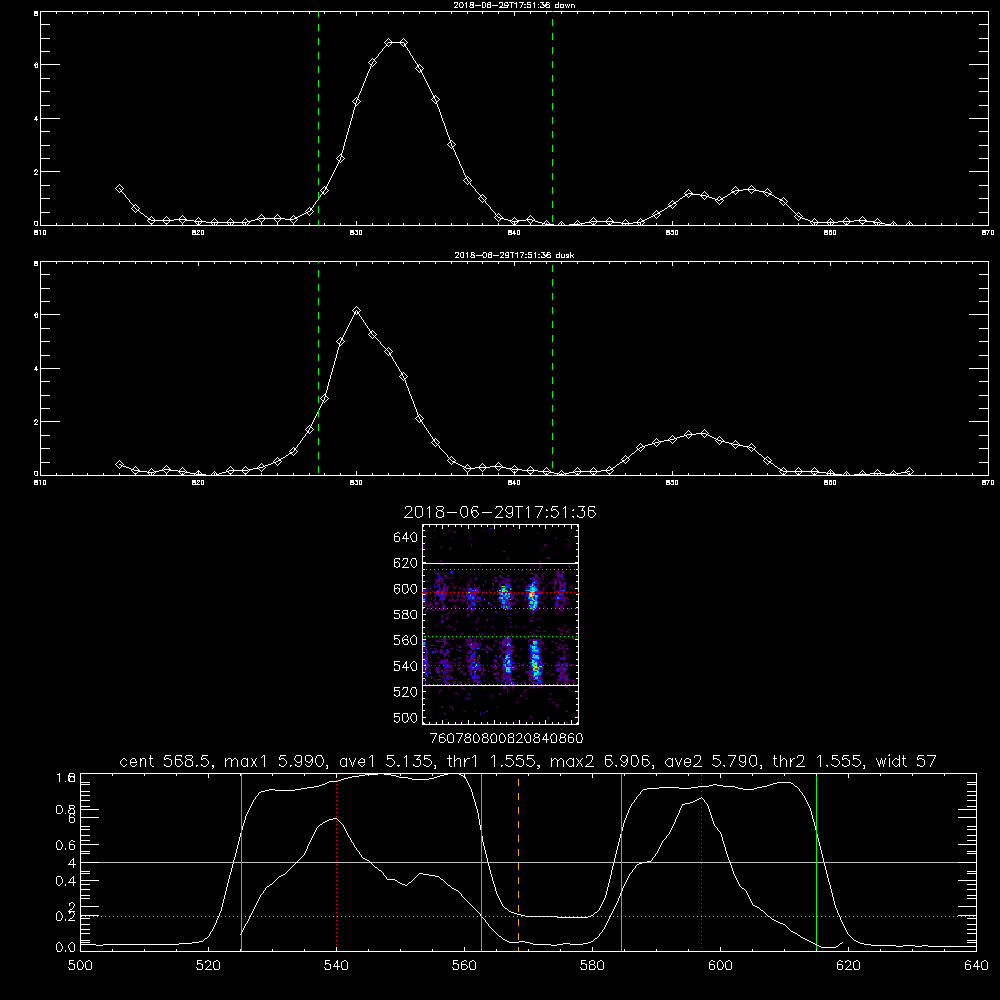The width and height of the screenshot is (1000, 1000).
Task: Click the 600 label on bottom plot x-axis
Action: (720, 966)
